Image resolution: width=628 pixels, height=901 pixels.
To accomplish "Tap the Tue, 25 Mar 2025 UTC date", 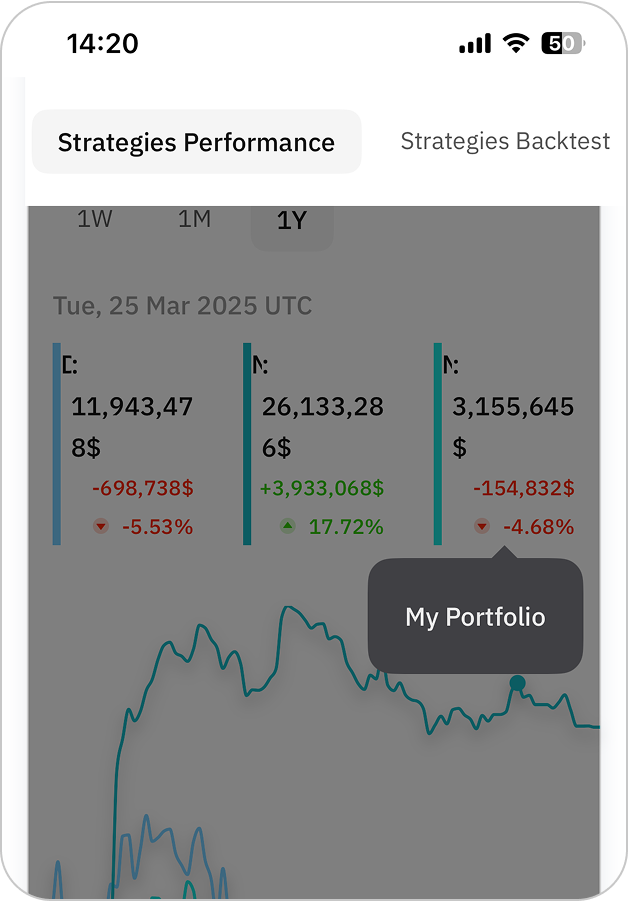I will click(183, 306).
